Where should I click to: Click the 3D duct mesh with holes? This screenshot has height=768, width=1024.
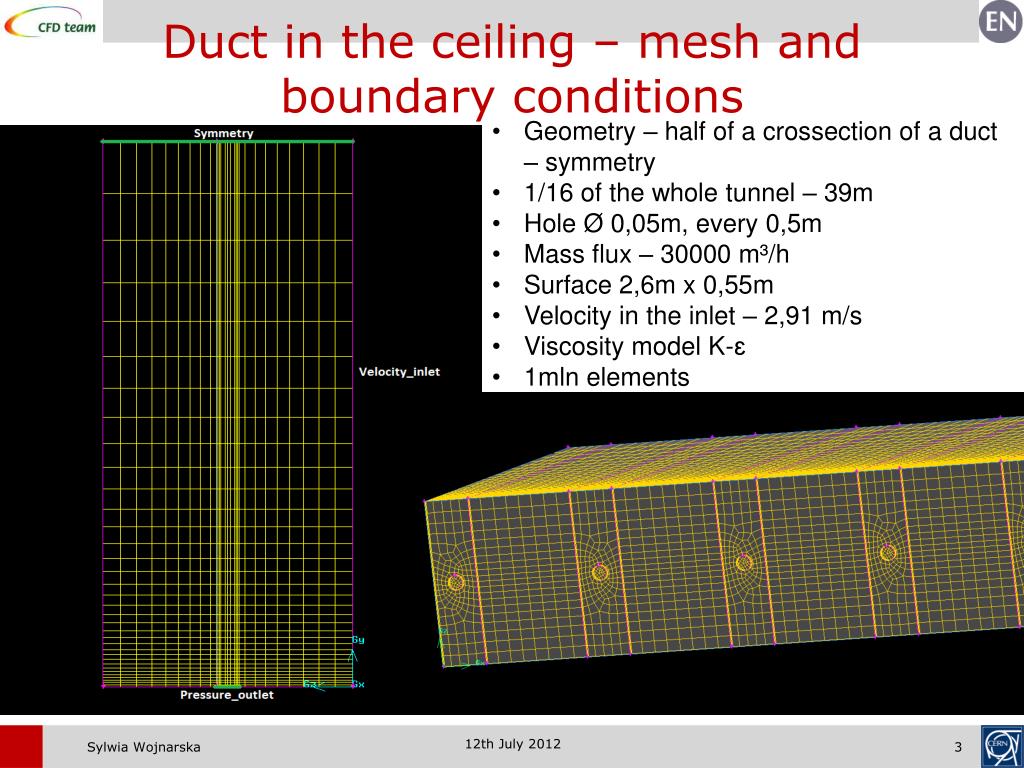click(724, 542)
